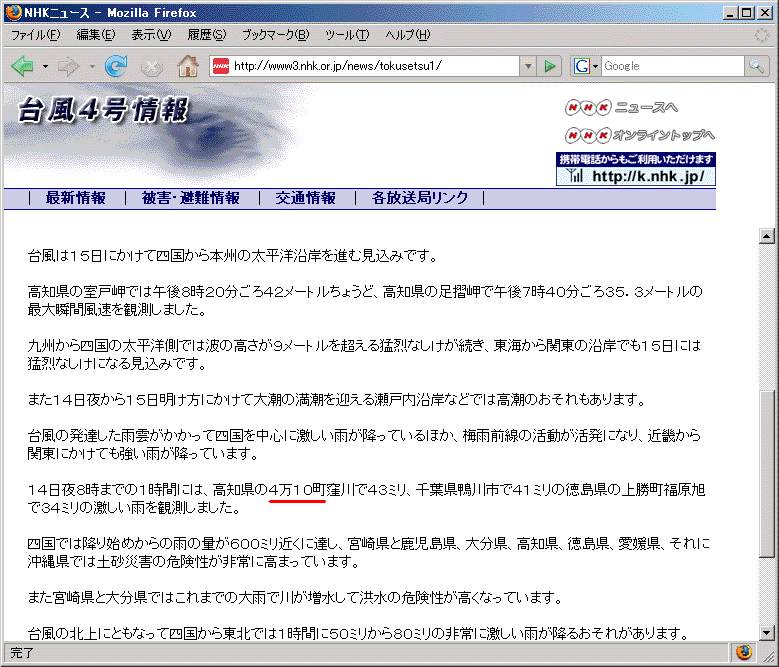Open the 被害・避難情報 navigation link
The image size is (779, 667).
tap(191, 198)
